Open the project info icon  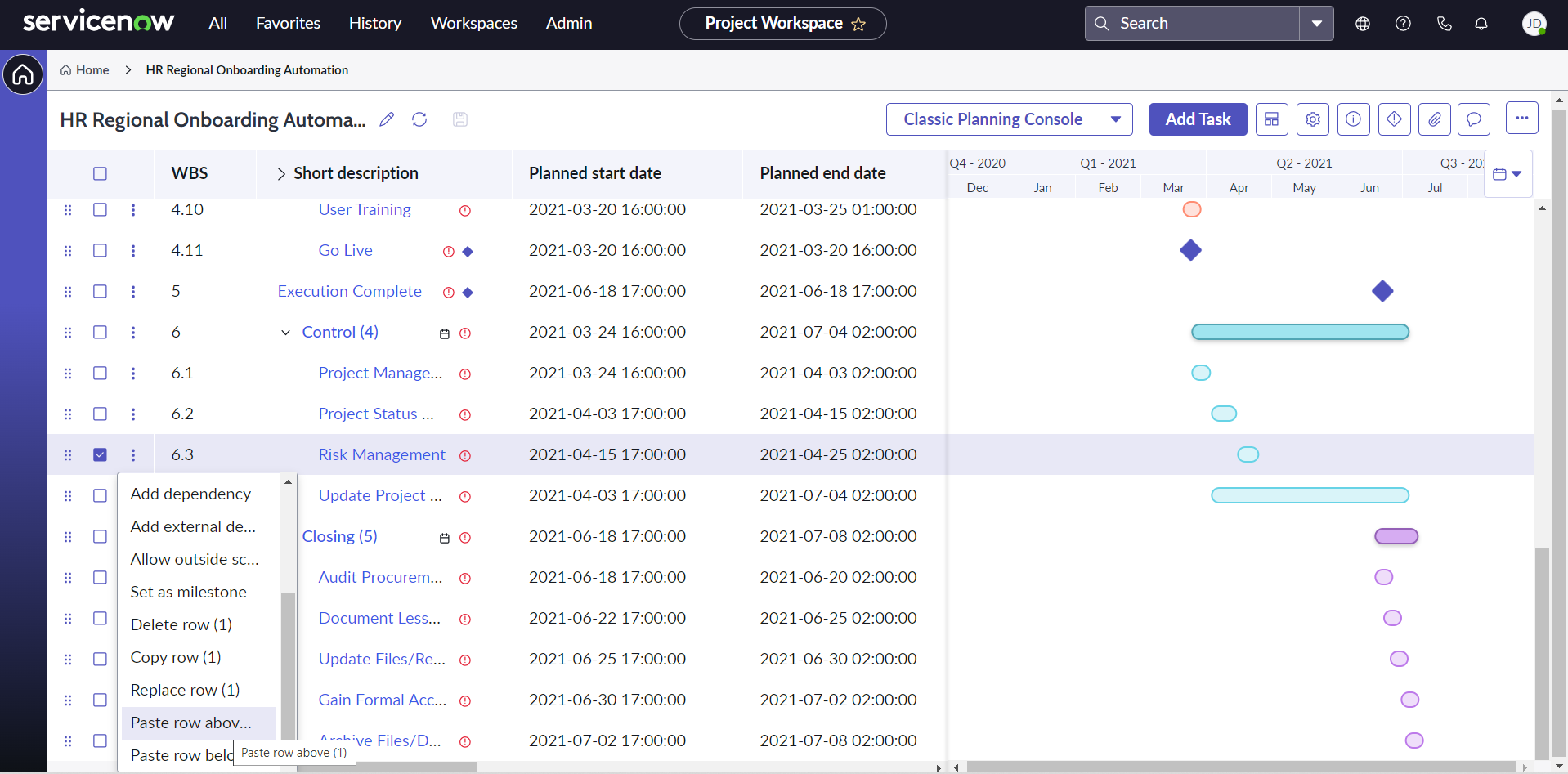pos(1353,119)
